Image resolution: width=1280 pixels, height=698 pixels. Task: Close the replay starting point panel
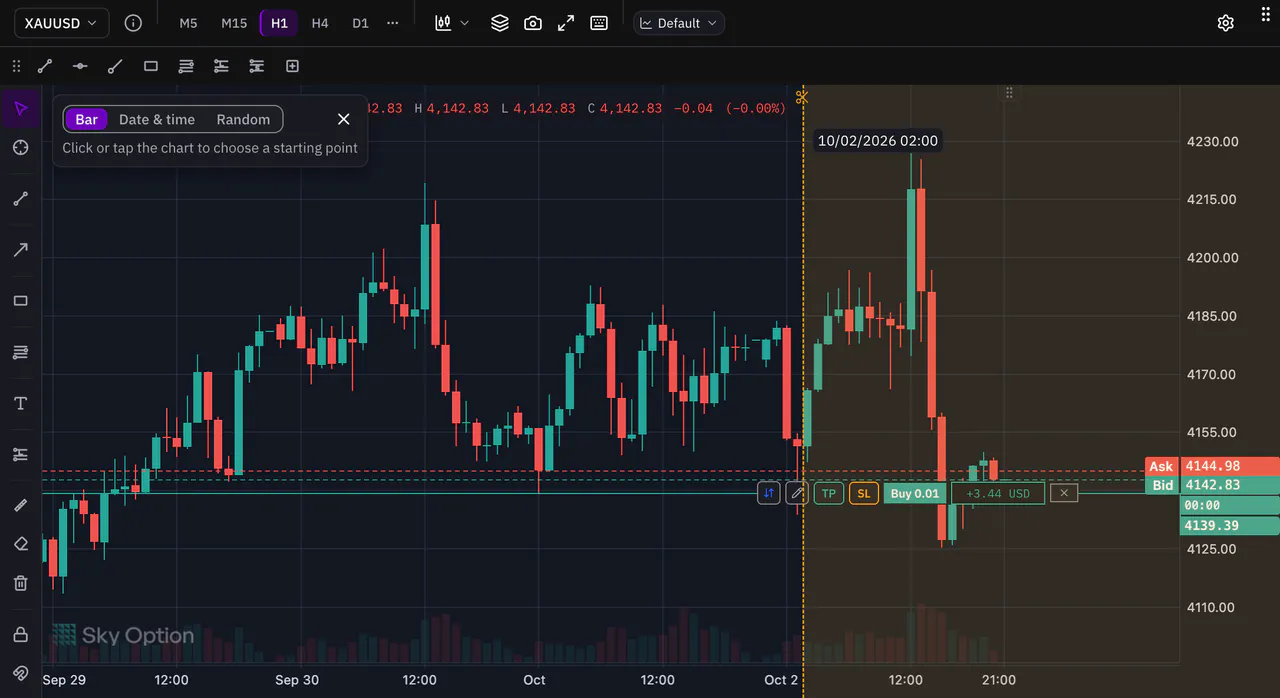coord(344,119)
